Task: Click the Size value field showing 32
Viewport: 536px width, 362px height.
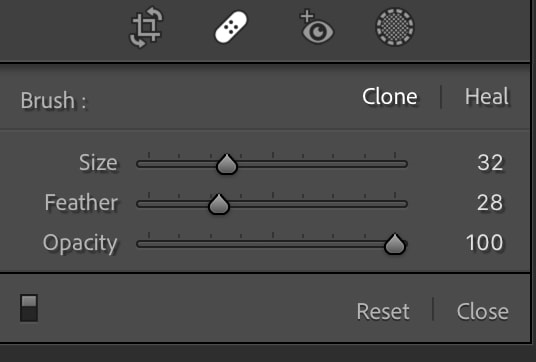Action: tap(490, 163)
